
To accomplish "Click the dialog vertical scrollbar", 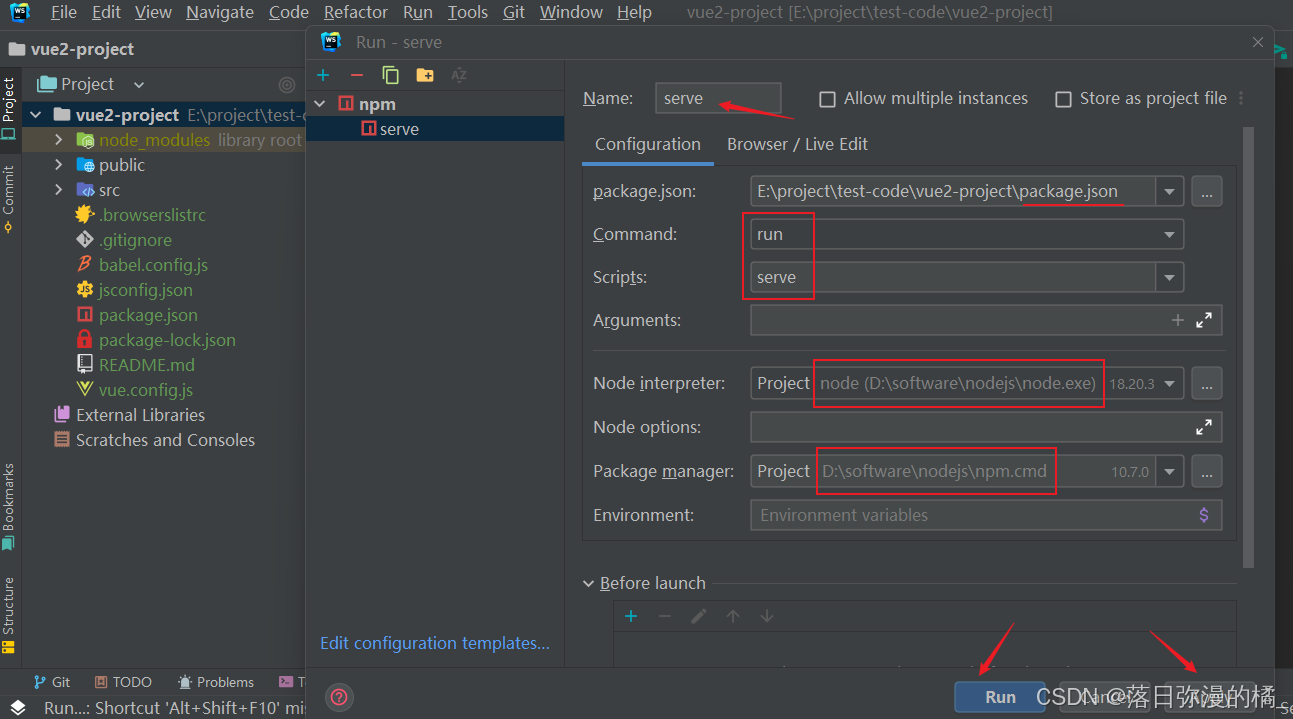I will tap(1248, 347).
